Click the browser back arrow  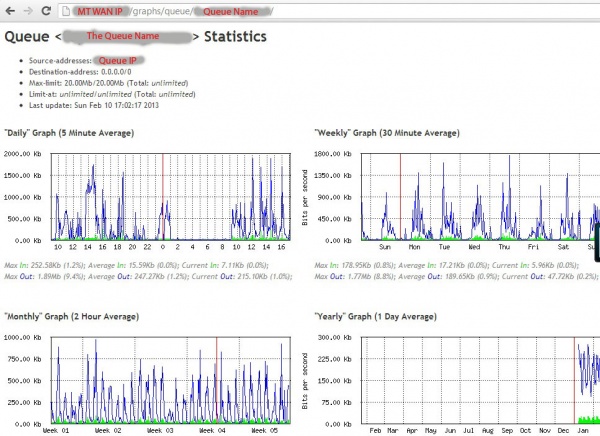point(10,11)
